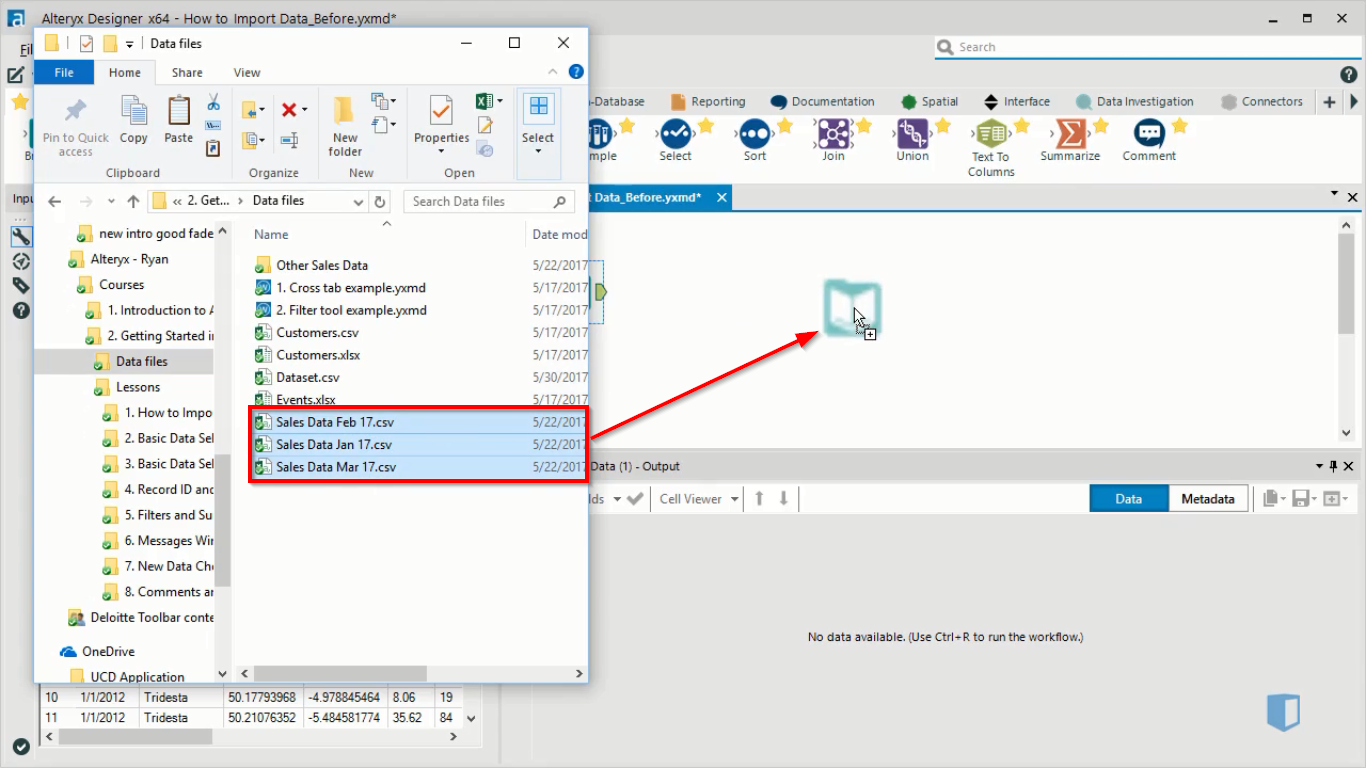Click the Annotation tag icon in left panel
This screenshot has width=1366, height=768.
[22, 285]
